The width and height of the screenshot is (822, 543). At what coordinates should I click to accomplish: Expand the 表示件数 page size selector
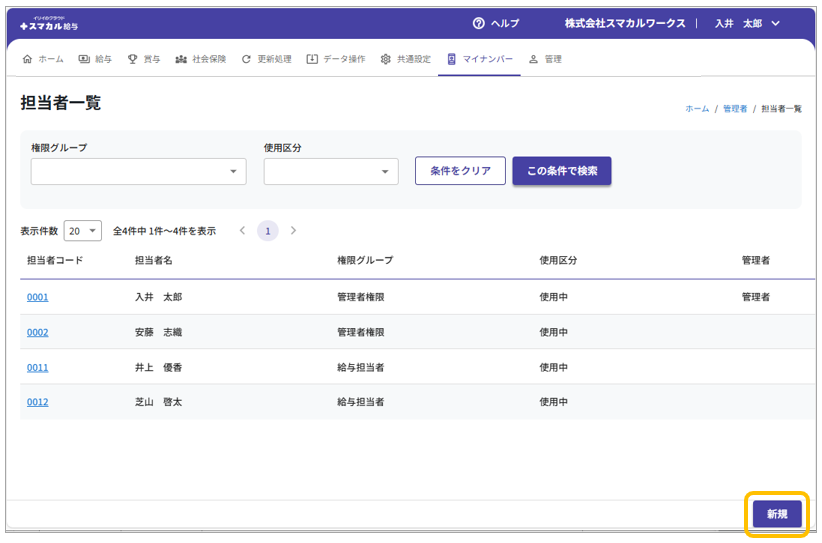[82, 231]
